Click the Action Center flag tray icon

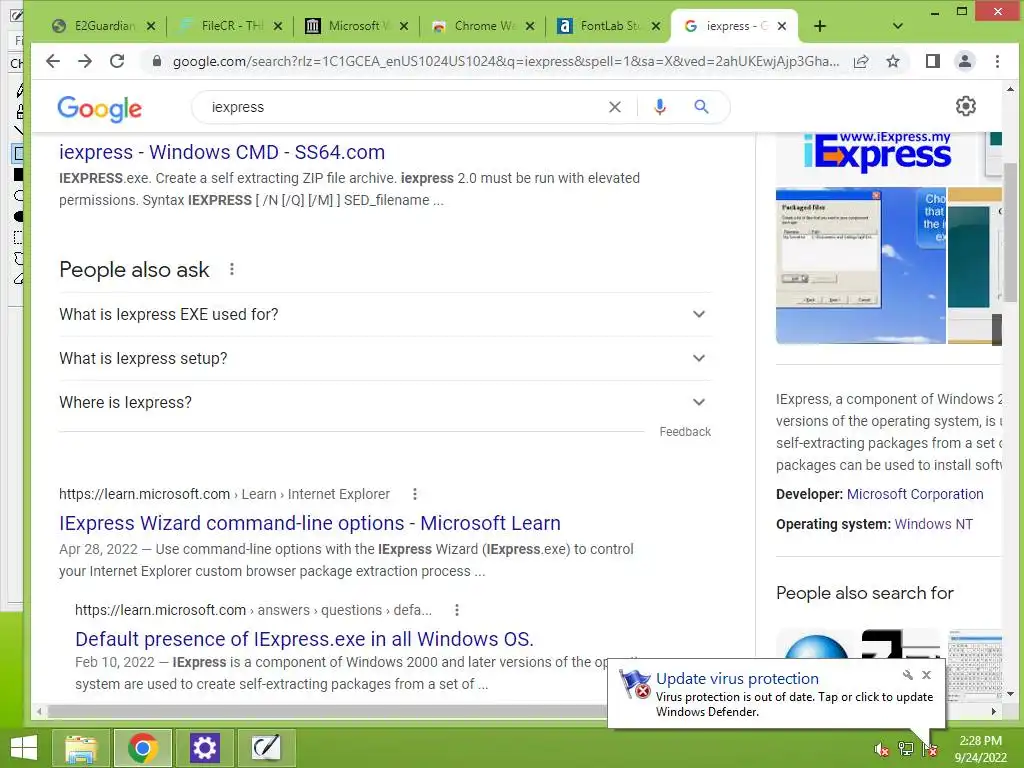point(930,750)
